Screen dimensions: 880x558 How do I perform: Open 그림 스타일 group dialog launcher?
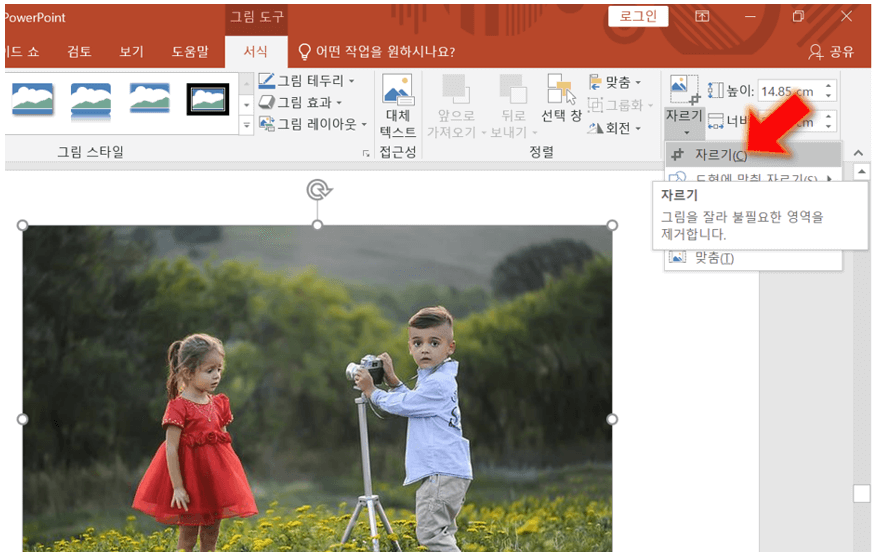tap(366, 153)
